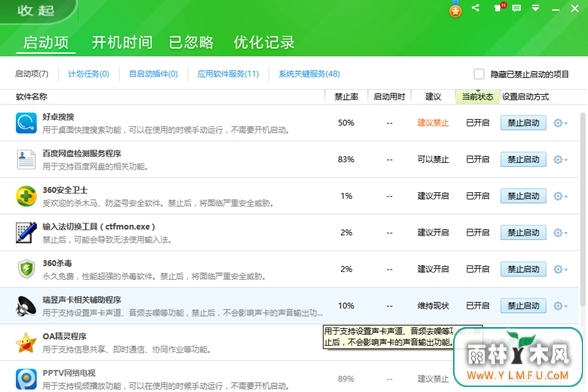Switch to the 已忽略 tab
The width and height of the screenshot is (588, 392).
click(191, 42)
